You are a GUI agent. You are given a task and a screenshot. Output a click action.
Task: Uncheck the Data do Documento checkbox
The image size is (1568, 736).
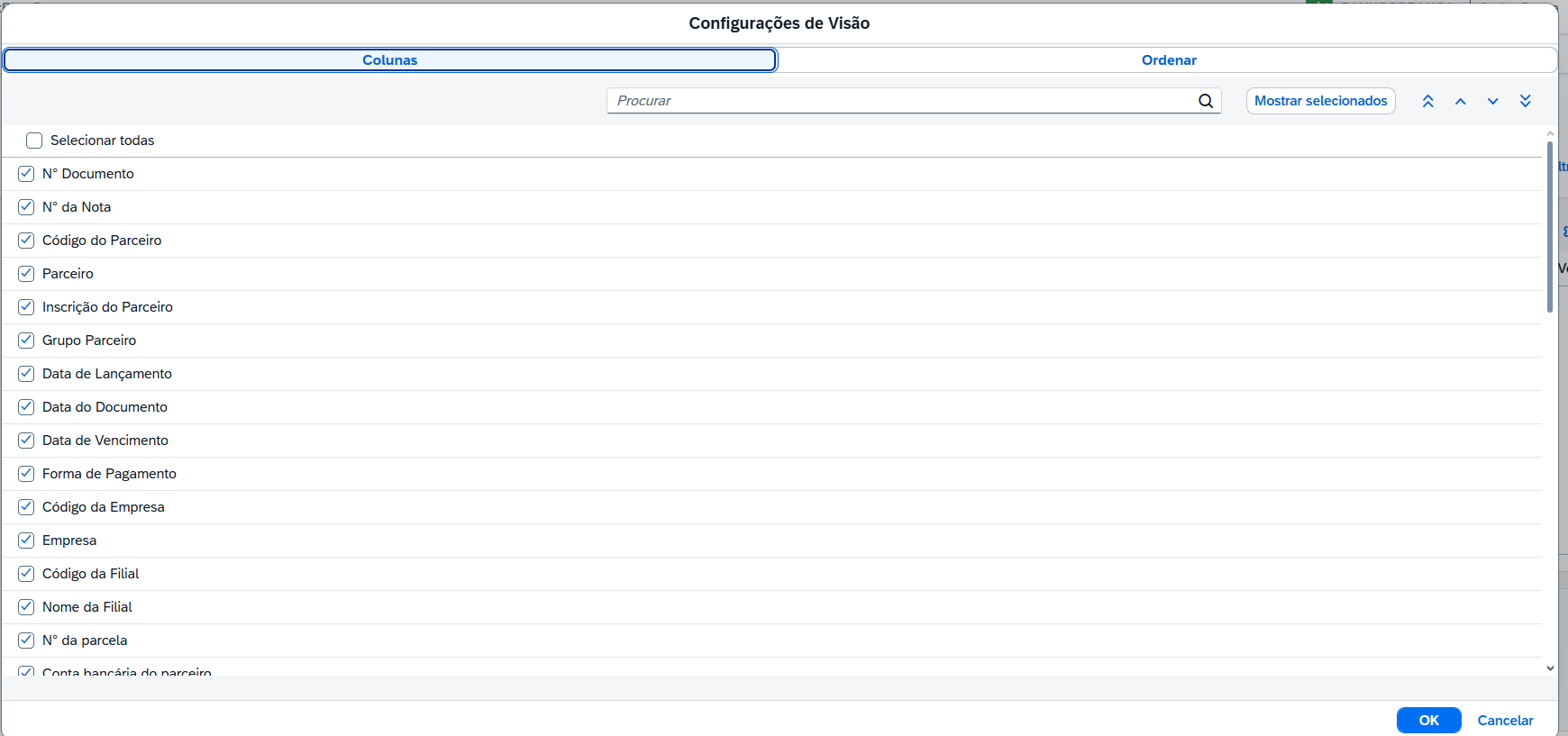[26, 407]
